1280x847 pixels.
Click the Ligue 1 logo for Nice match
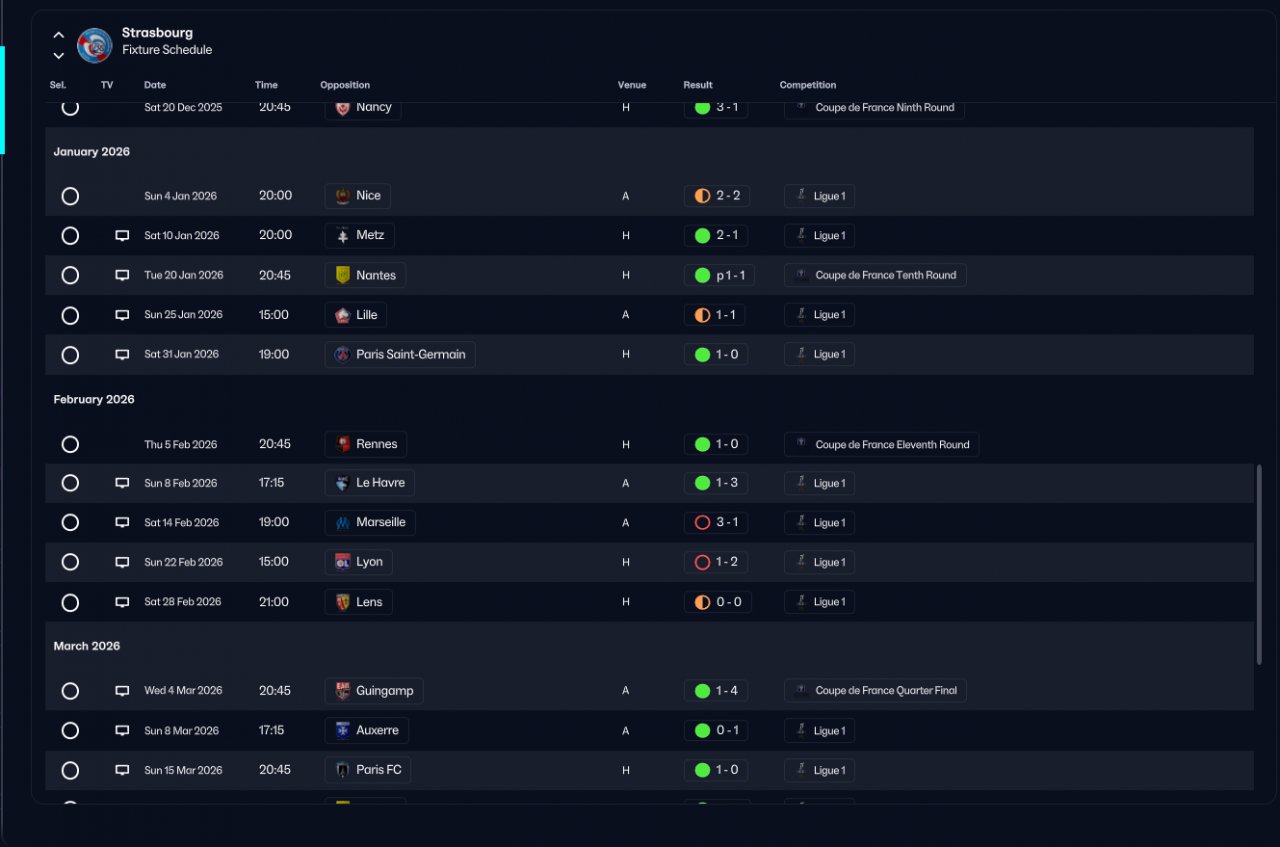(801, 196)
